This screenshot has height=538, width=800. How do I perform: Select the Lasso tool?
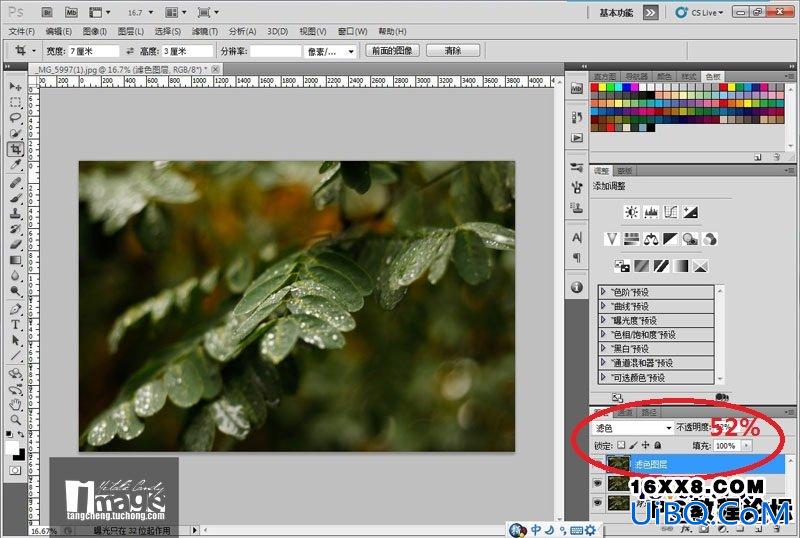[15, 118]
